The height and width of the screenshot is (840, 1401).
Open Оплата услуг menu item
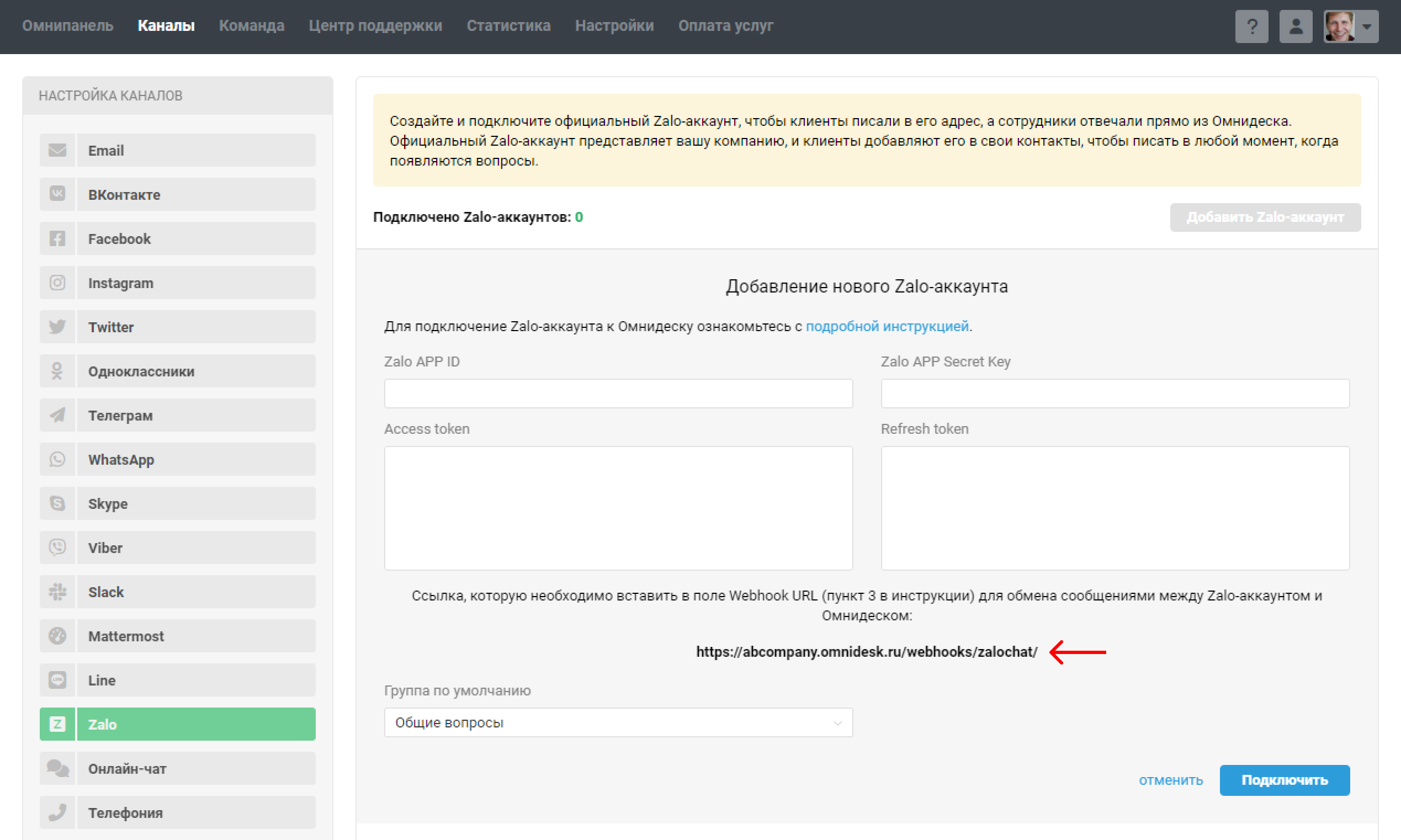coord(726,26)
